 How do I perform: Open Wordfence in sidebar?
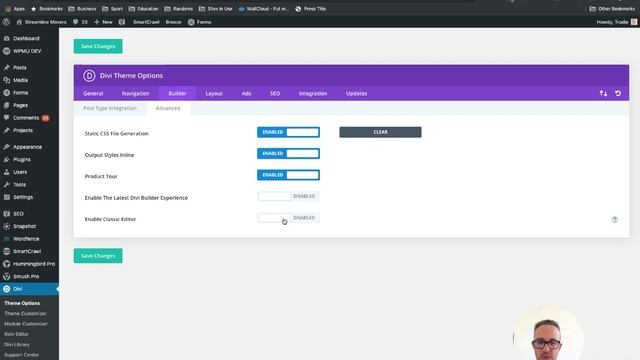[x=26, y=239]
